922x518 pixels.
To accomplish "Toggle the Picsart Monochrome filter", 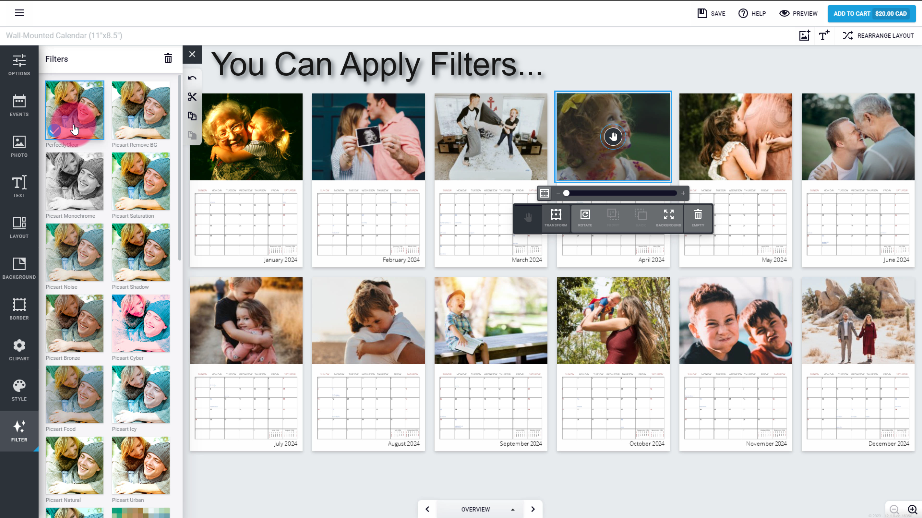I will (x=74, y=181).
